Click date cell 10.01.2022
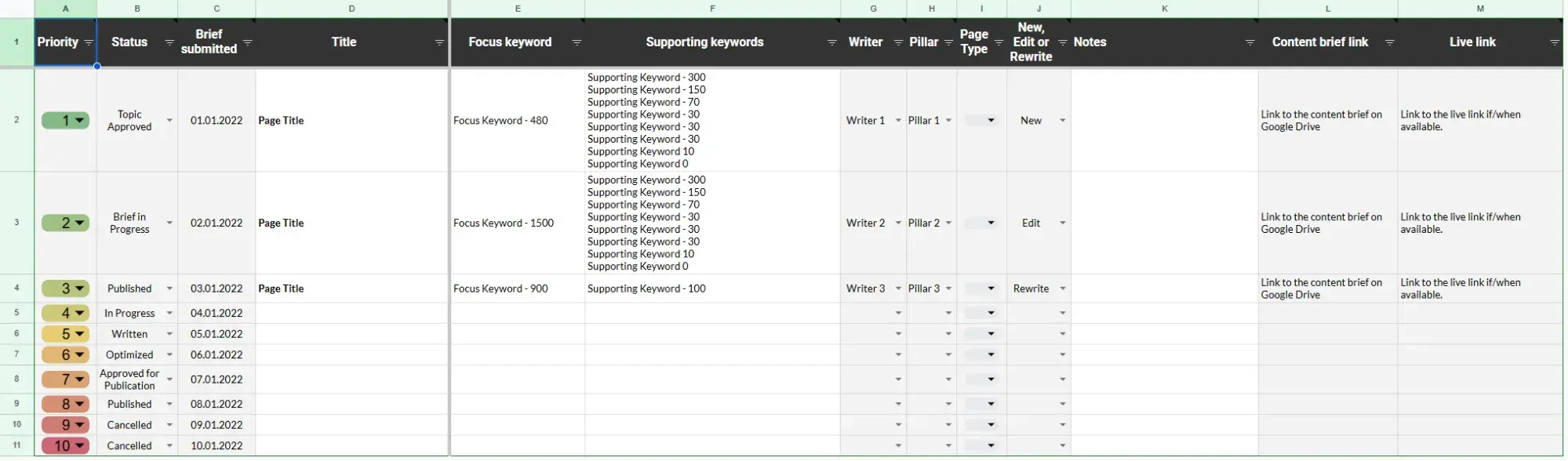Screen dimensions: 1568x461 [216, 445]
